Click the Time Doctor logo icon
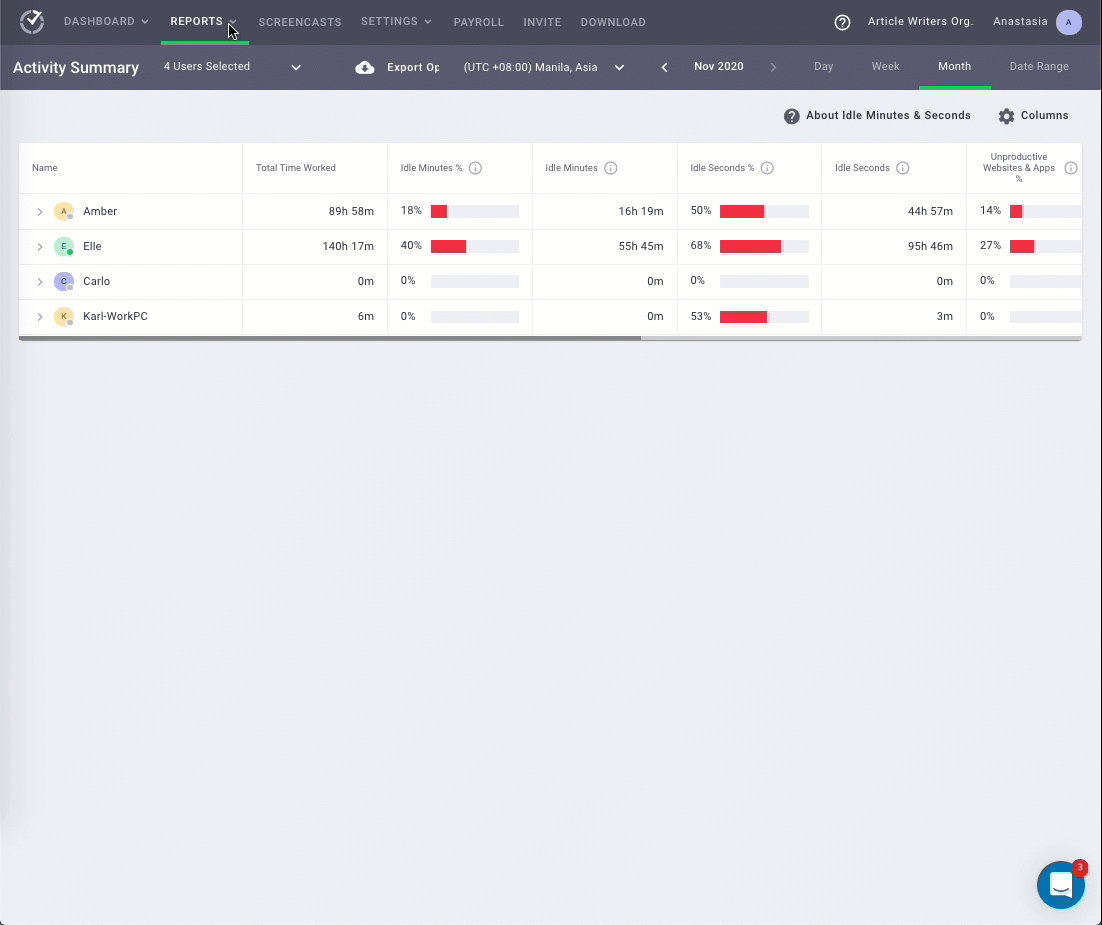The height and width of the screenshot is (925, 1102). pos(32,22)
